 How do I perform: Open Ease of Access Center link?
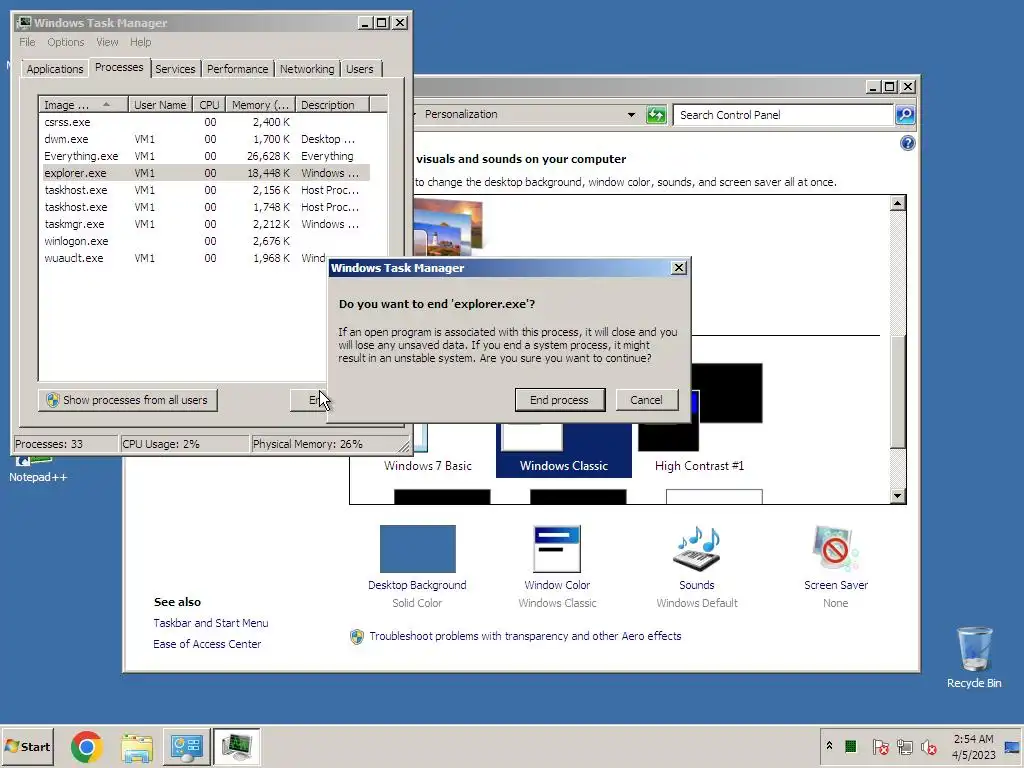point(207,644)
